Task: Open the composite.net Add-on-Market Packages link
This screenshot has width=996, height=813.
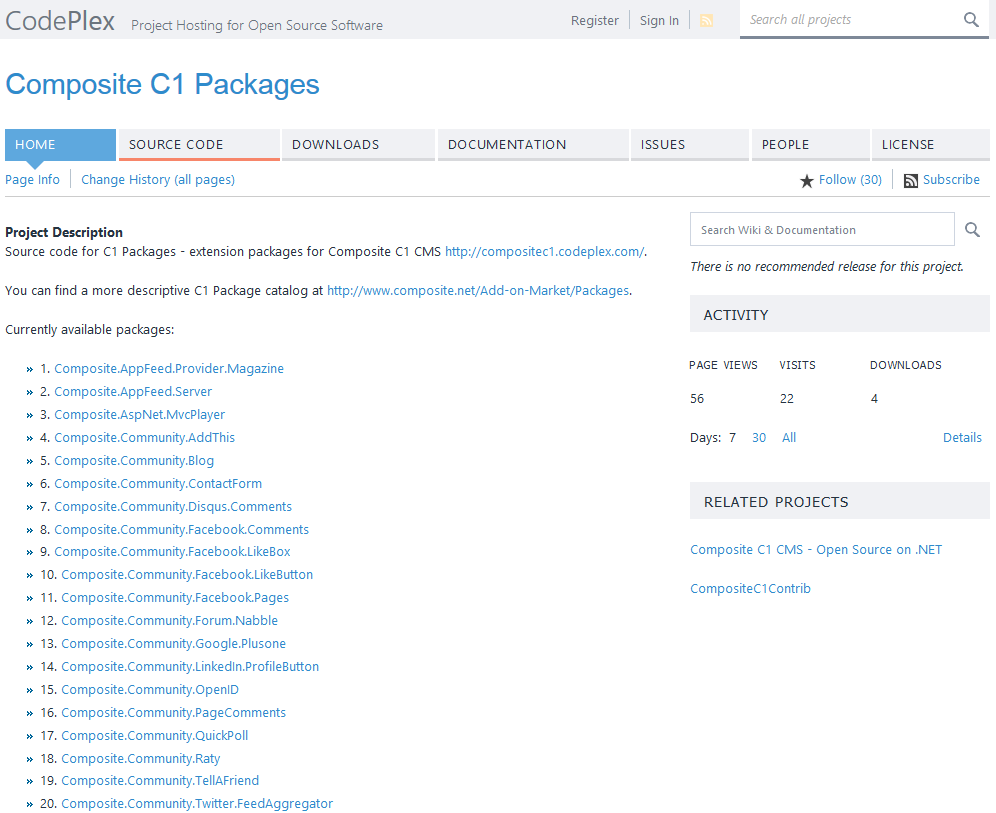Action: click(x=478, y=290)
